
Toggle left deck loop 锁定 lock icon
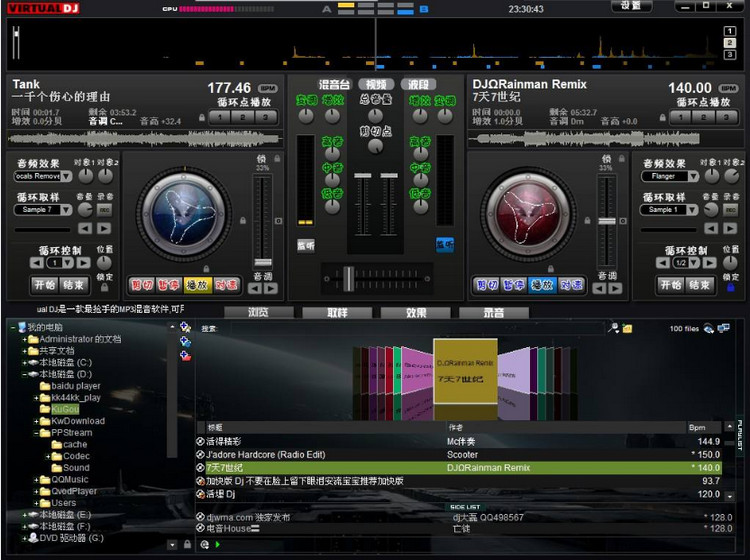[104, 287]
